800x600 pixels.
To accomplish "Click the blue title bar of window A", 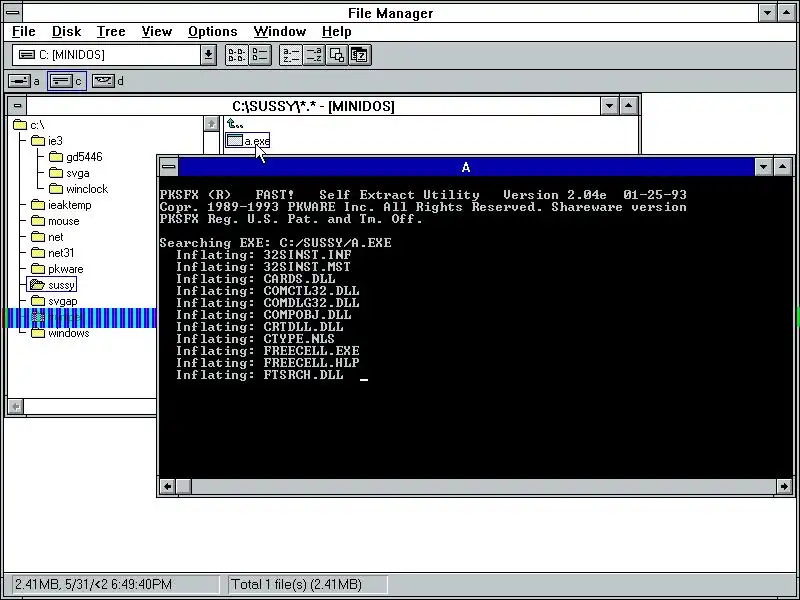I will click(465, 167).
